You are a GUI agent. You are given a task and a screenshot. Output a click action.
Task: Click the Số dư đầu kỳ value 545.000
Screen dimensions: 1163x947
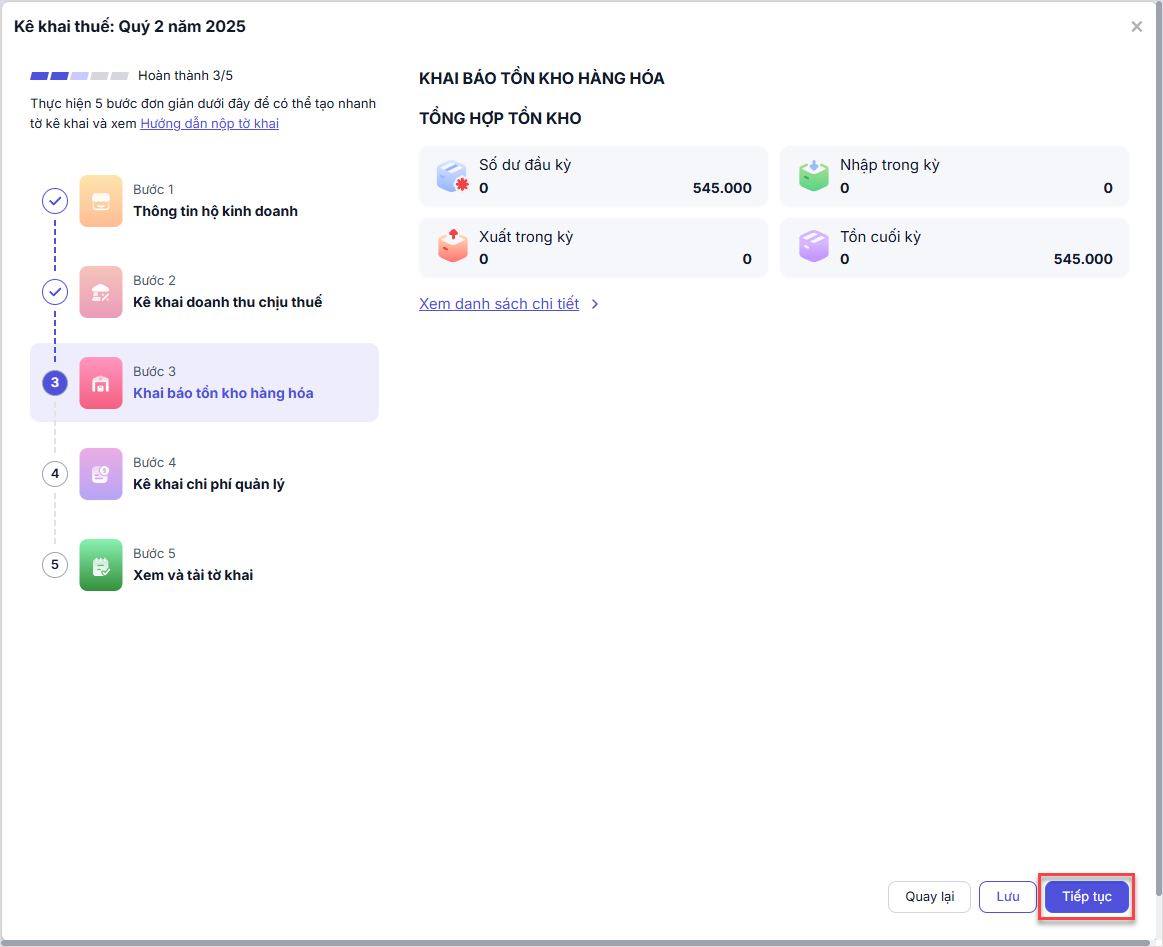(x=722, y=188)
